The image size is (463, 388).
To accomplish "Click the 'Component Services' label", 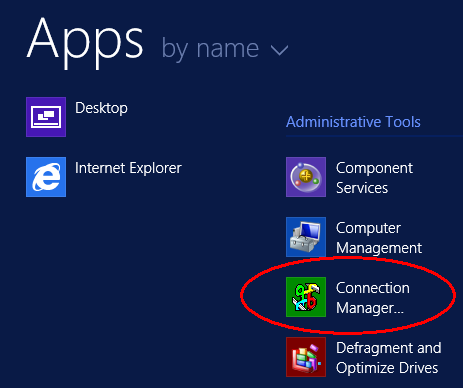I will [x=374, y=178].
